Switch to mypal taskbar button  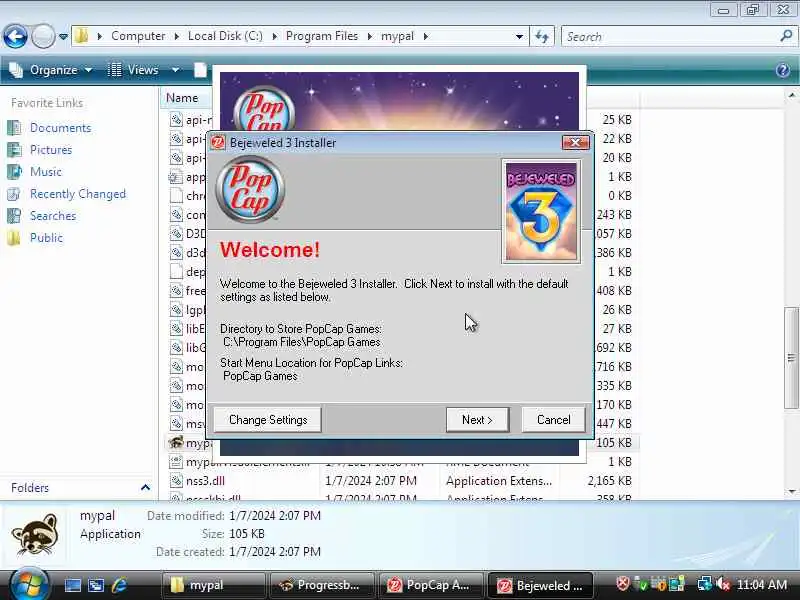pyautogui.click(x=214, y=585)
